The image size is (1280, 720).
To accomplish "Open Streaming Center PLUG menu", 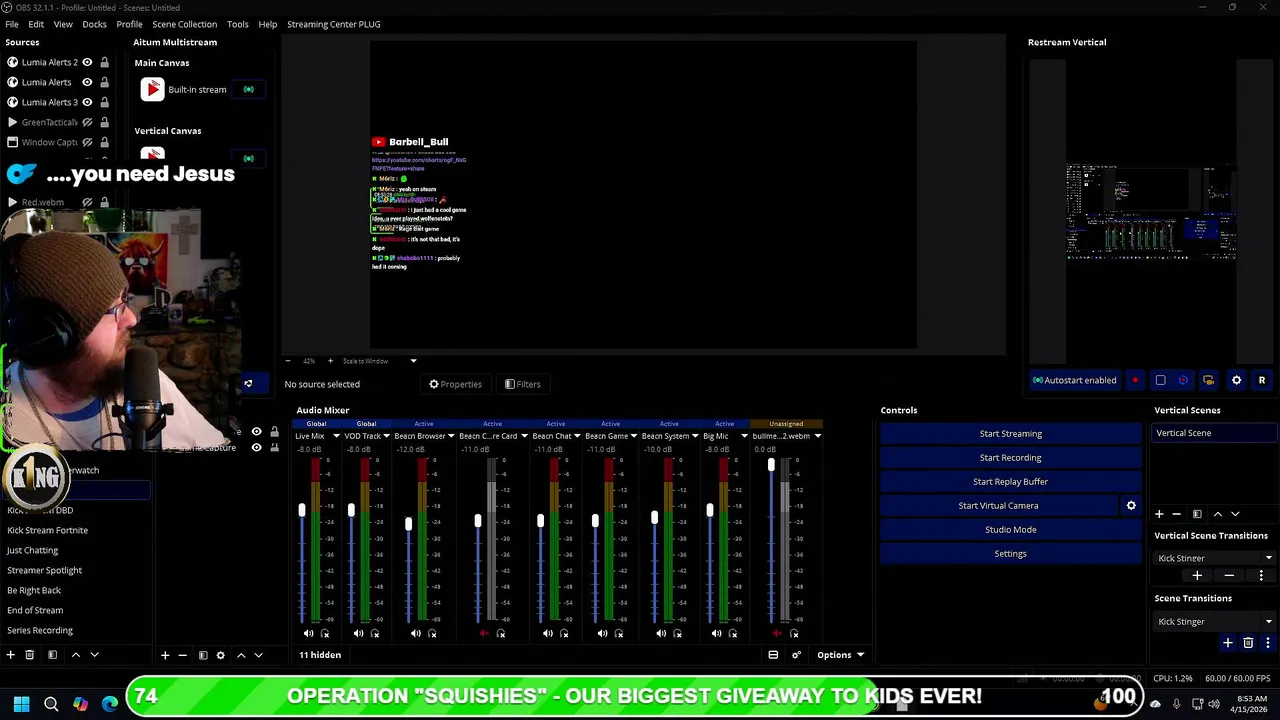I will click(333, 24).
